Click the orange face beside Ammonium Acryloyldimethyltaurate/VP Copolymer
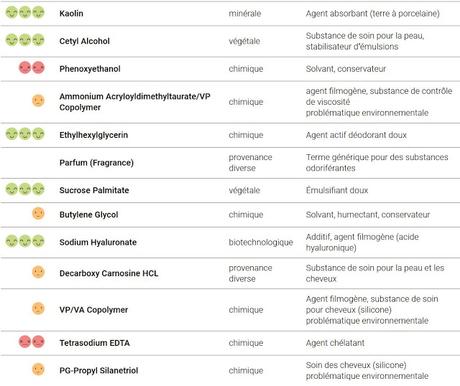460x386 pixels. click(38, 101)
